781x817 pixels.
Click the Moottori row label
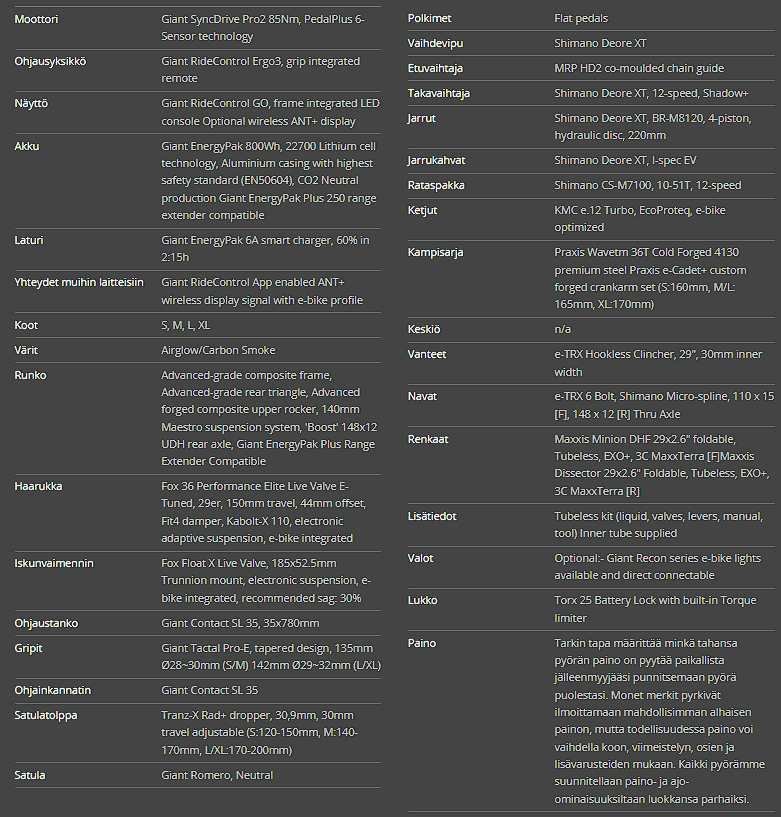(36, 19)
